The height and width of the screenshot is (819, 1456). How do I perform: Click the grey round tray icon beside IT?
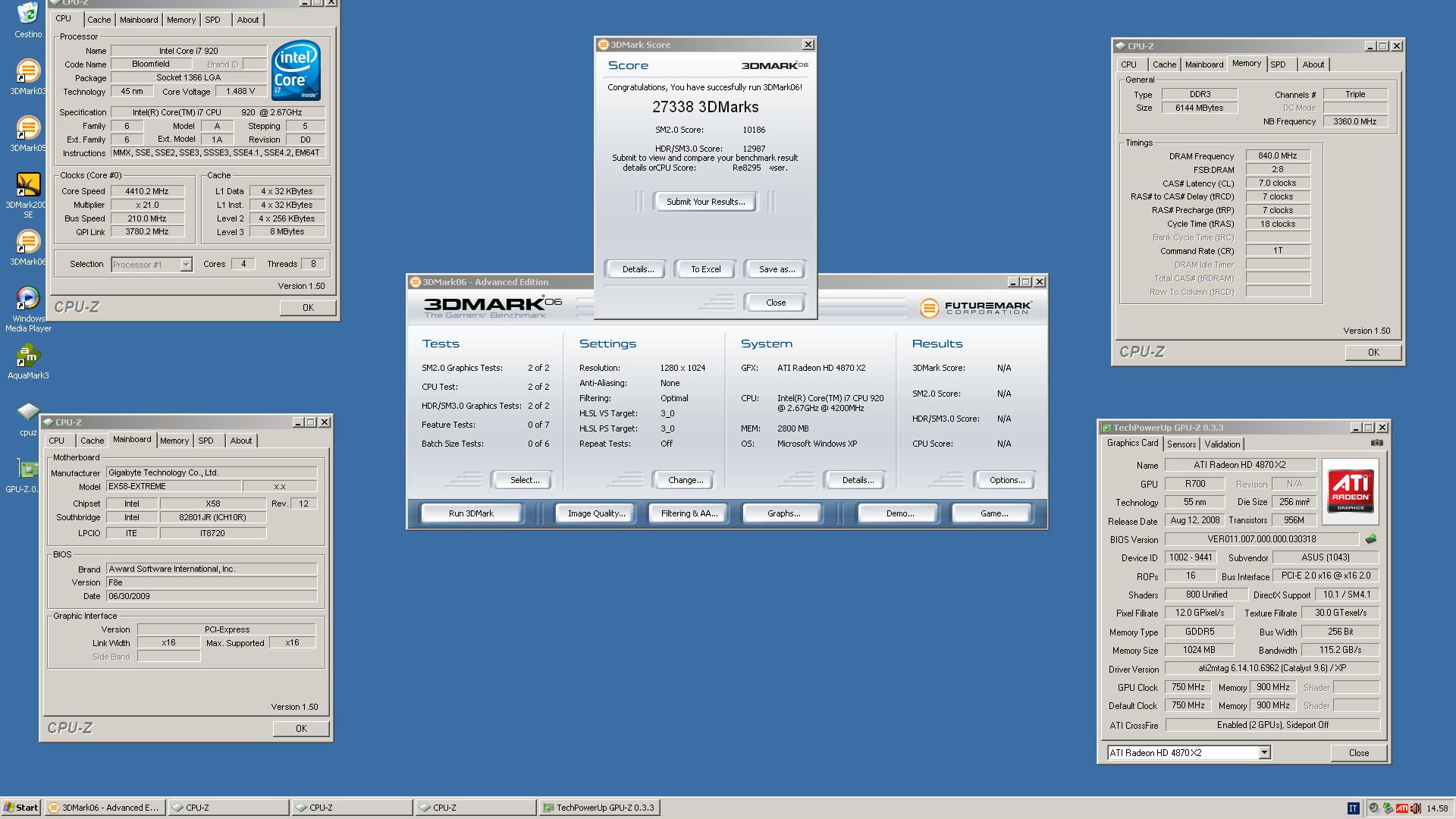click(x=1373, y=808)
